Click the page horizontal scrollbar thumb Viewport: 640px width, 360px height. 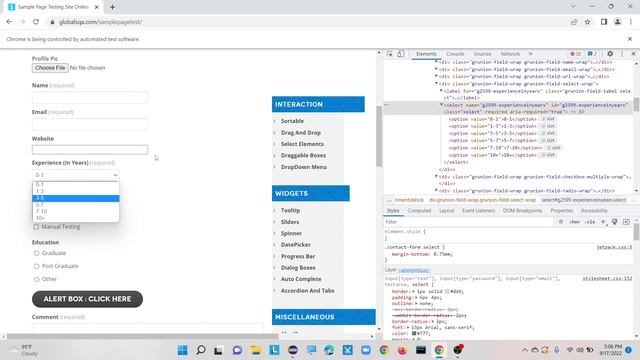(x=143, y=336)
